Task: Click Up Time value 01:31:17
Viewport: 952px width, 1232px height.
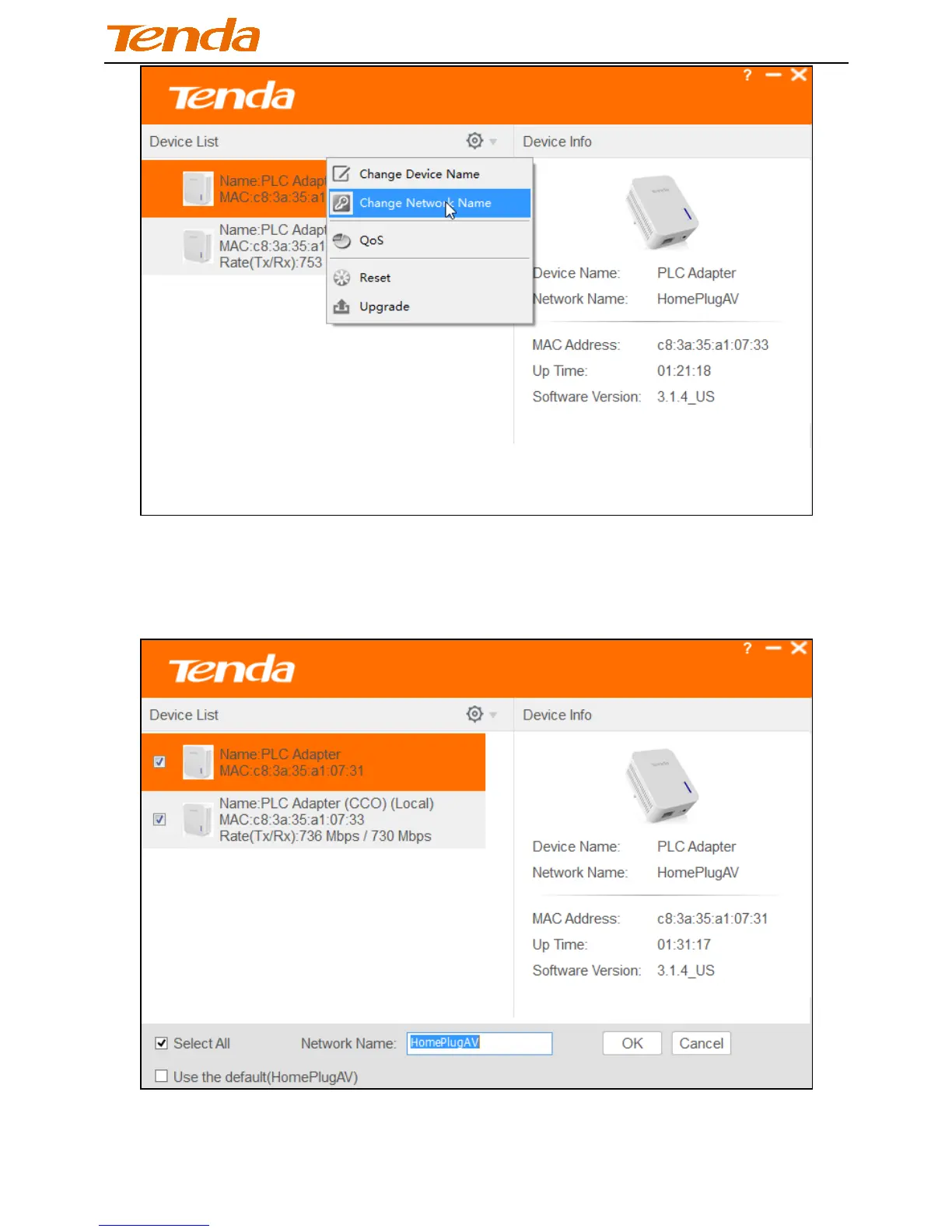Action: pos(684,944)
